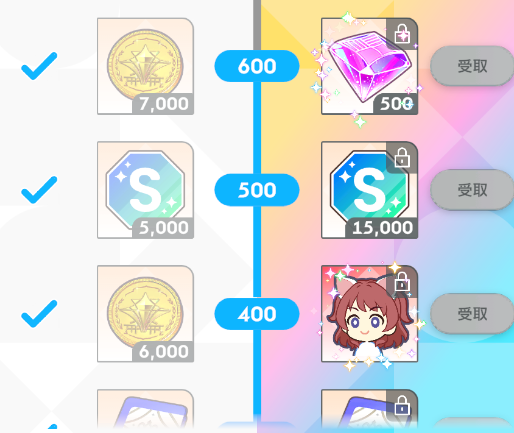514x433 pixels.
Task: Claim the level 400 premium reward with 受取
Action: pyautogui.click(x=472, y=314)
